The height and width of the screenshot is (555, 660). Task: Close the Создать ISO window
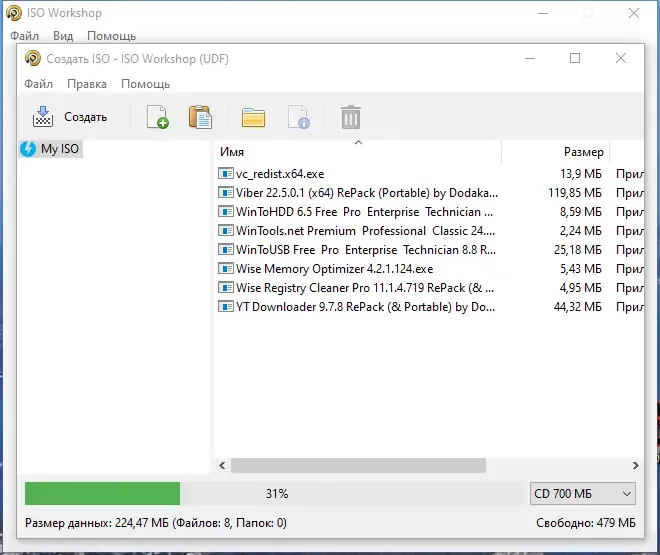(621, 58)
